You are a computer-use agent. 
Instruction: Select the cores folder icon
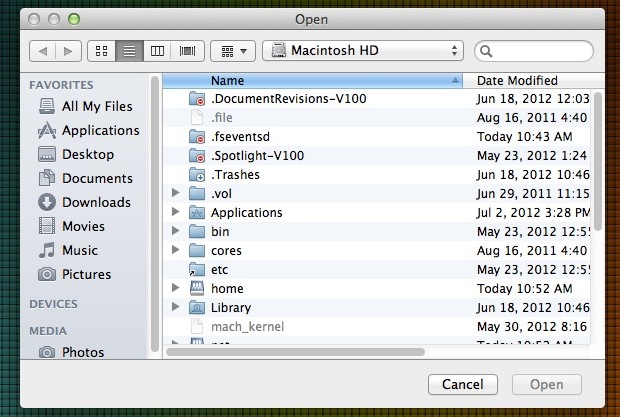[x=197, y=250]
